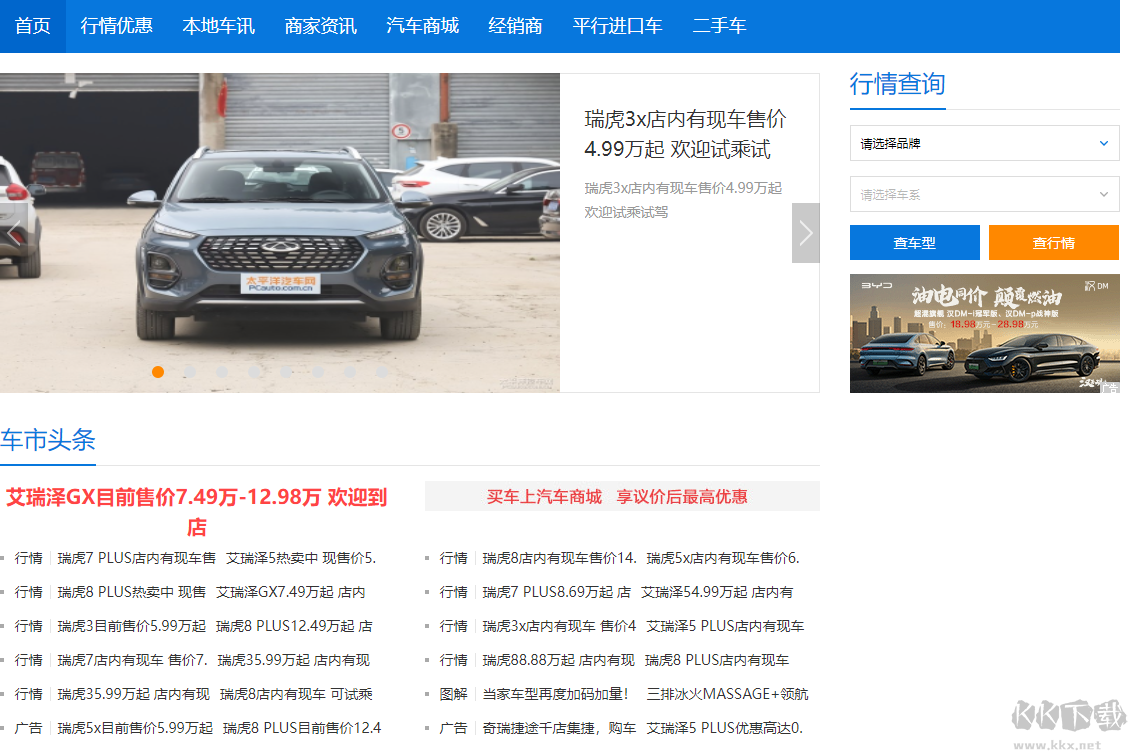Open the 汽车商城 menu item

(422, 26)
